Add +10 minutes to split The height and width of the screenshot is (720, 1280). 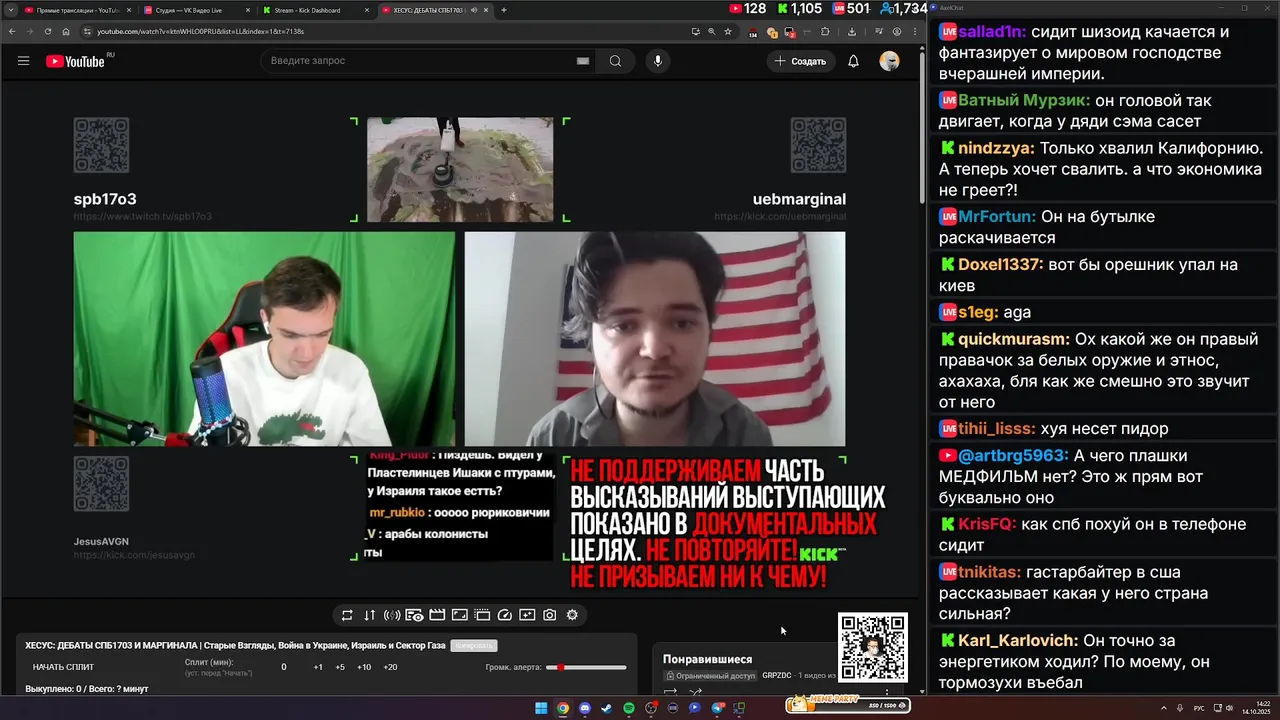[x=364, y=667]
